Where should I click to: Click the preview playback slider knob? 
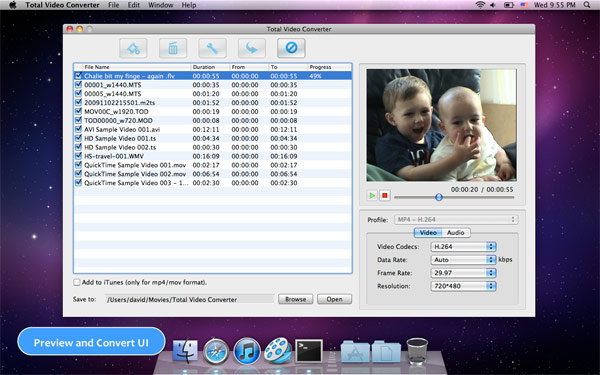coord(439,197)
